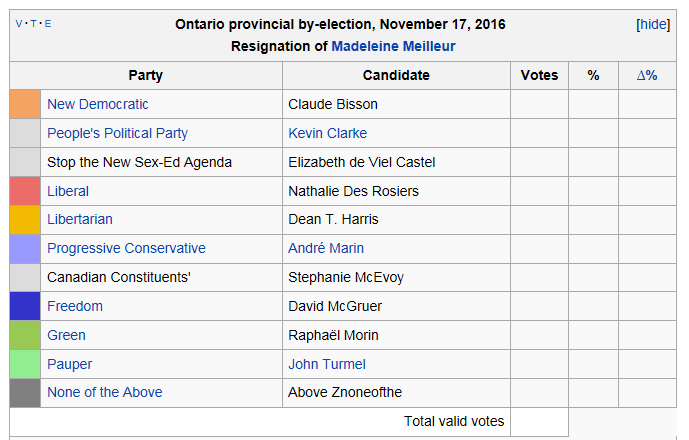Click the E (edit) template link
The image size is (689, 440).
(46, 24)
